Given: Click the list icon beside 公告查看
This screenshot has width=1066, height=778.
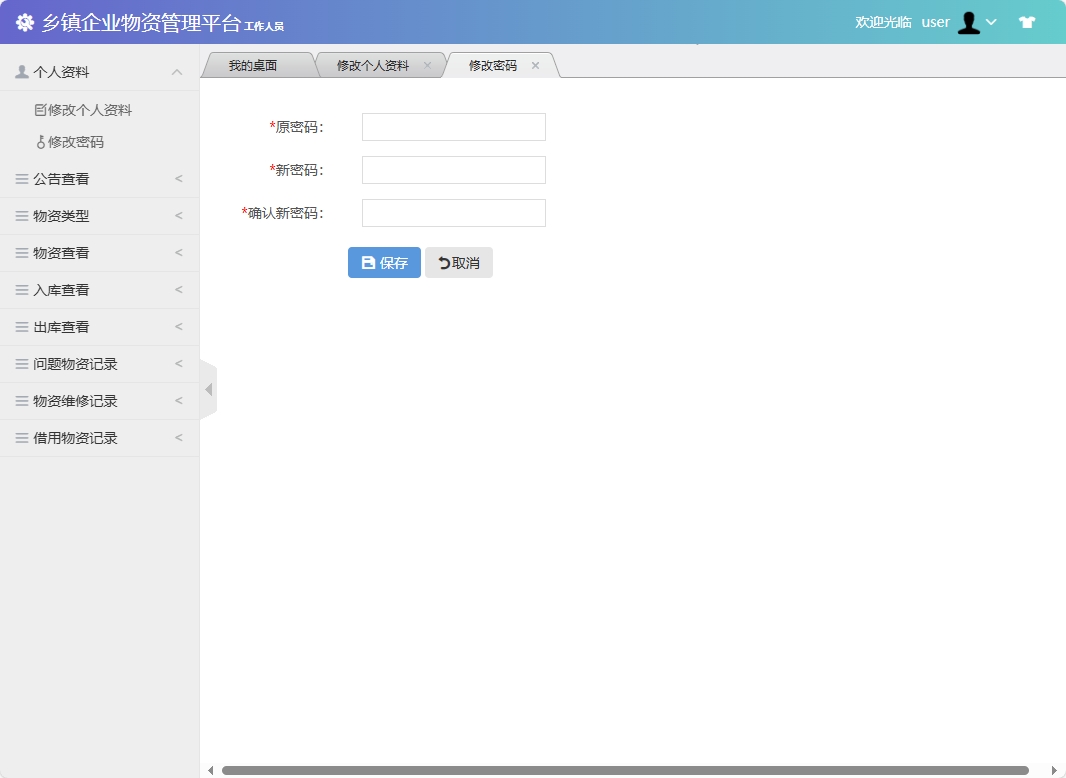Looking at the screenshot, I should click(22, 179).
